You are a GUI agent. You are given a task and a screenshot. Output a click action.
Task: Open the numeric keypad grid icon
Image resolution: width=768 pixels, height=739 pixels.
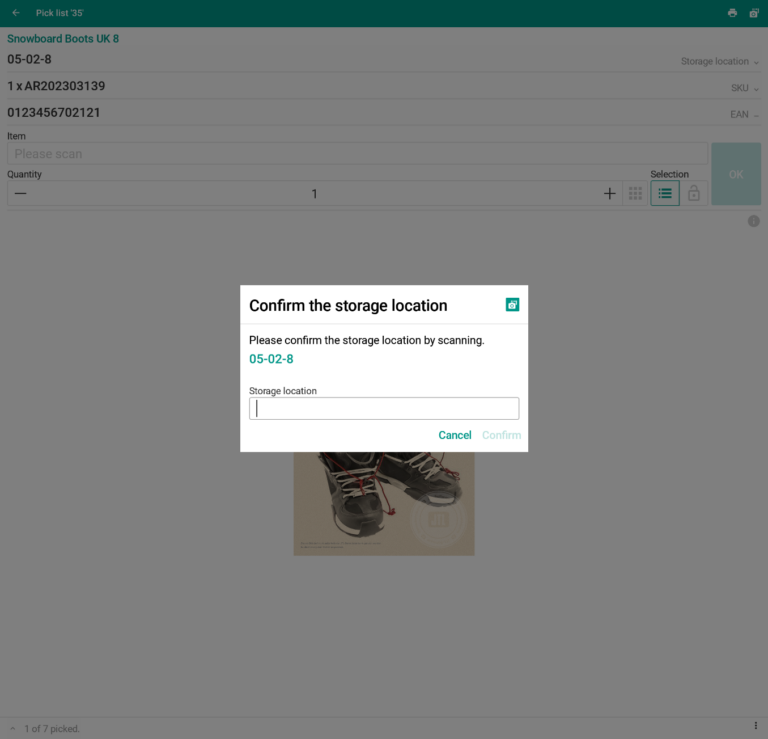tap(635, 193)
